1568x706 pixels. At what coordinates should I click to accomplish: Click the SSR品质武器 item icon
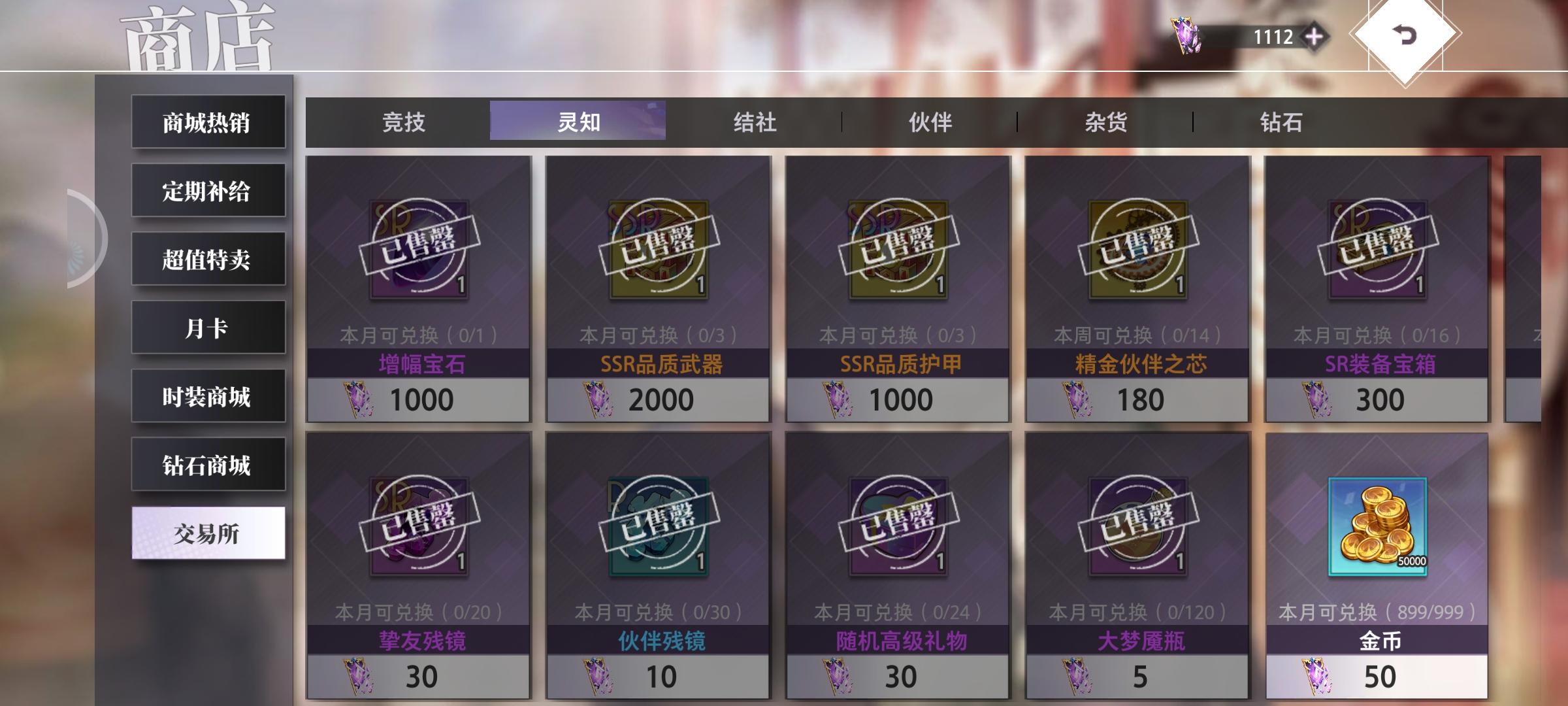[x=659, y=250]
